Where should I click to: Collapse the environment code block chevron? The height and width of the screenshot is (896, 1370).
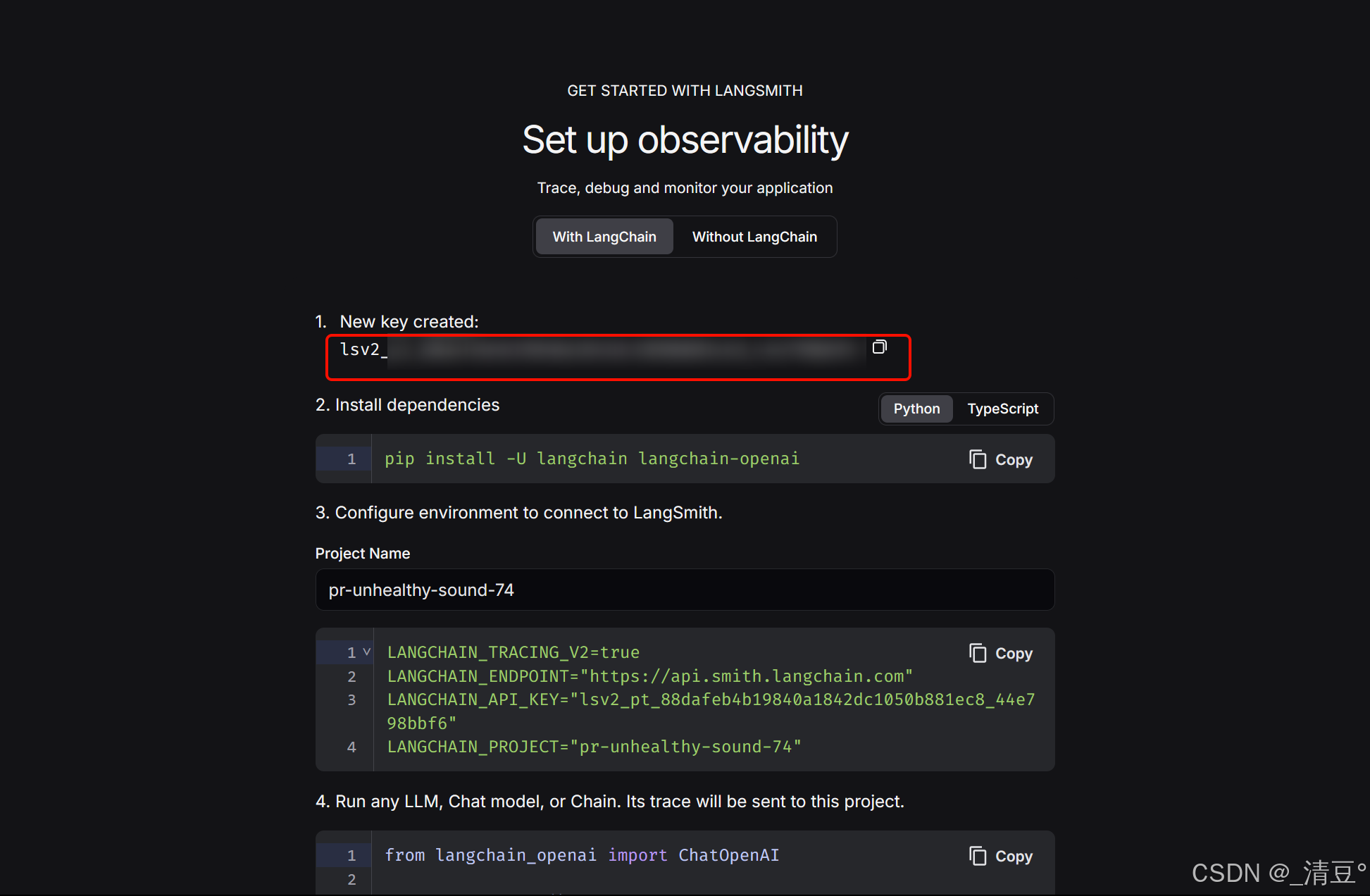[x=366, y=652]
